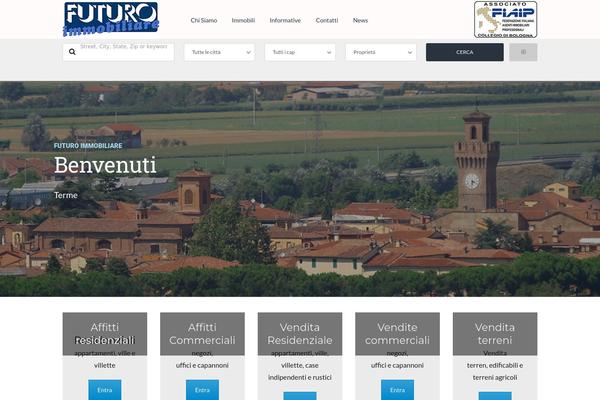The height and width of the screenshot is (400, 600).
Task: Go to the Contatti page
Action: (327, 20)
